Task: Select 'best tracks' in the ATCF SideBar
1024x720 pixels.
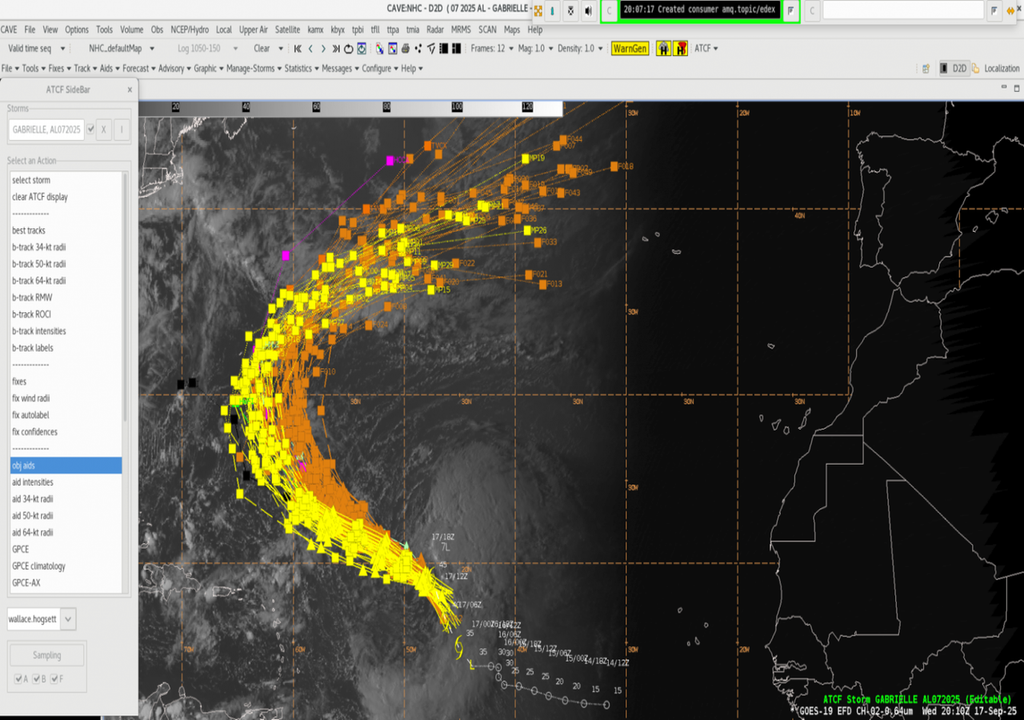Action: (30, 230)
